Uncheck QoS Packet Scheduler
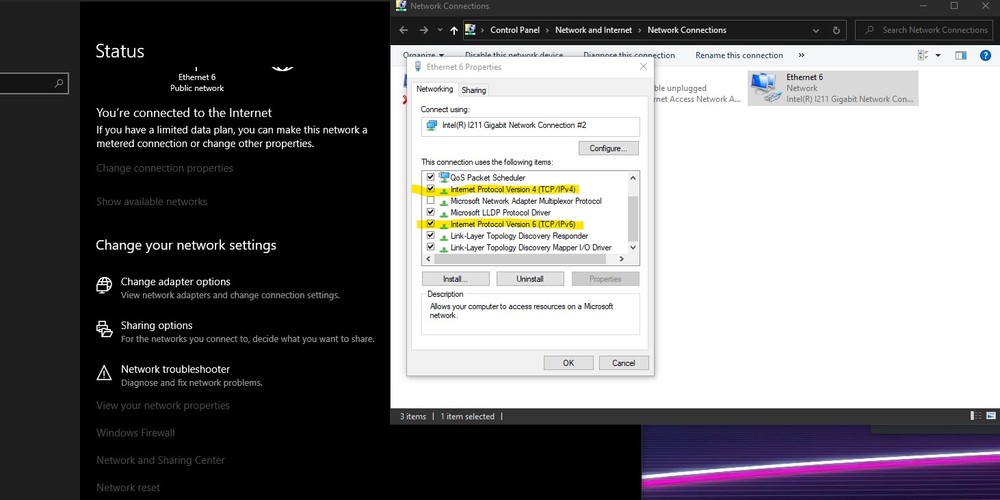 point(430,177)
